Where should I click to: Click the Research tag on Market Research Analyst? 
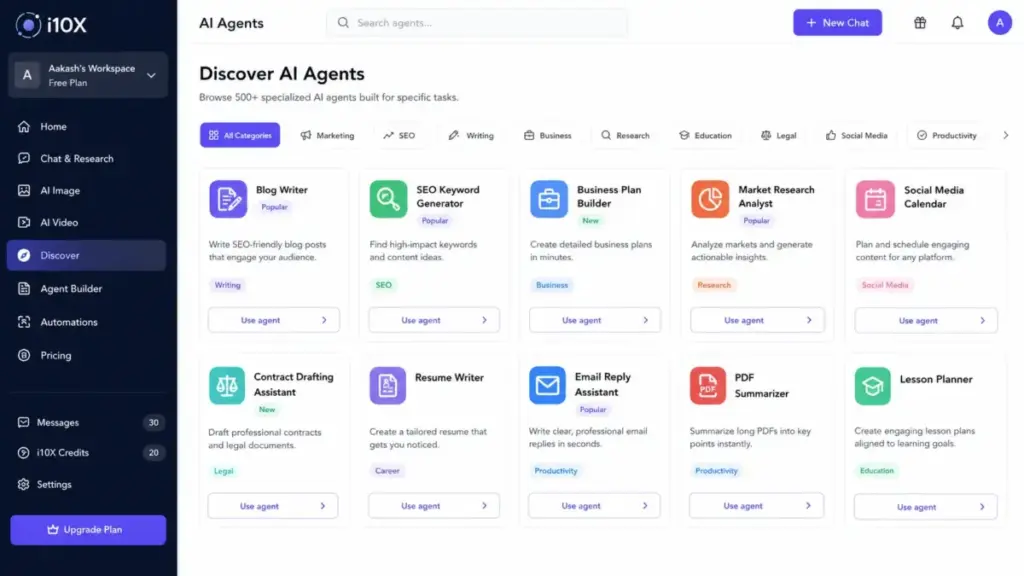click(714, 285)
